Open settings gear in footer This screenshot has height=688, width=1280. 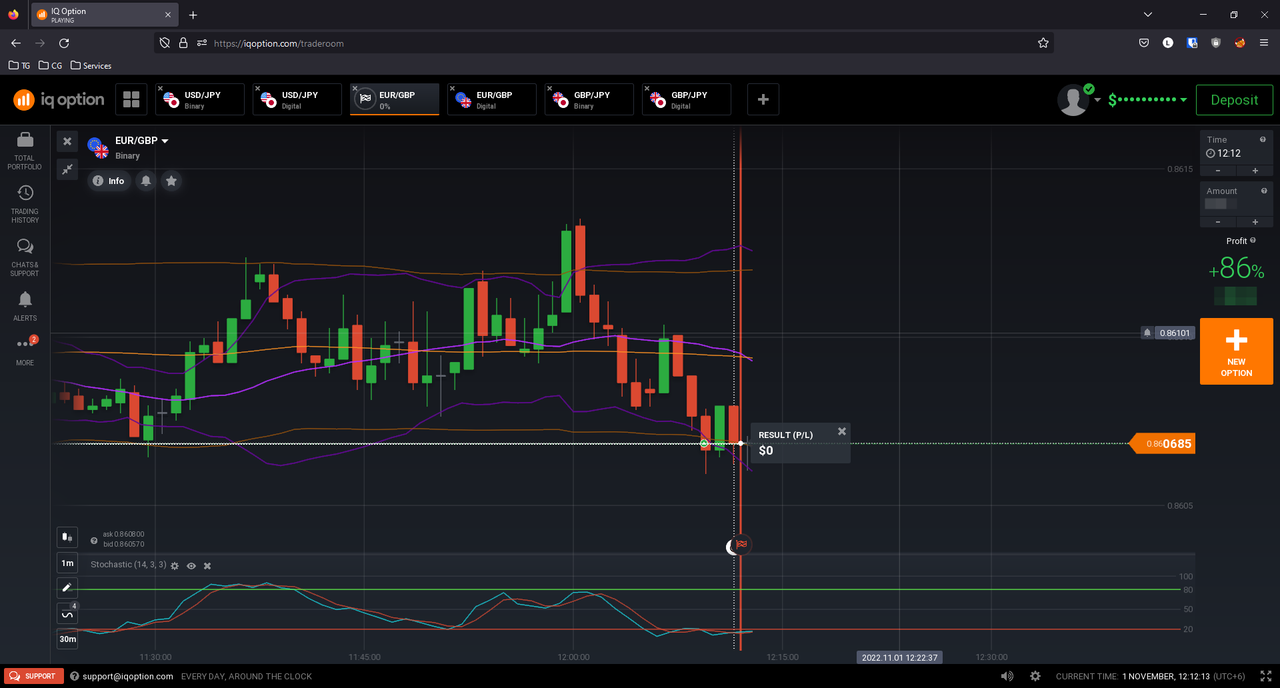pyautogui.click(x=1035, y=677)
